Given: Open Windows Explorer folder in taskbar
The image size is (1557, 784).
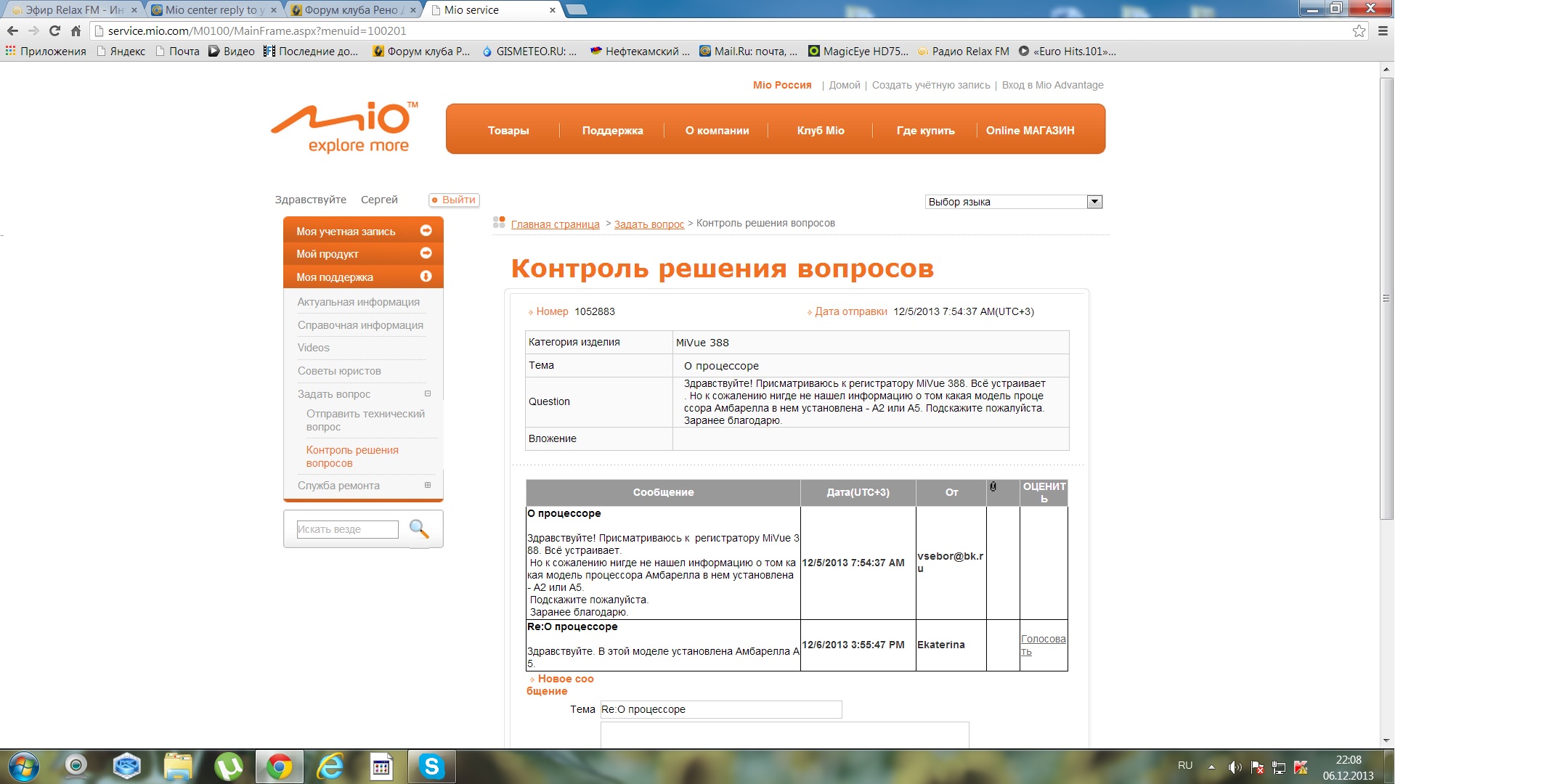Looking at the screenshot, I should coord(178,767).
